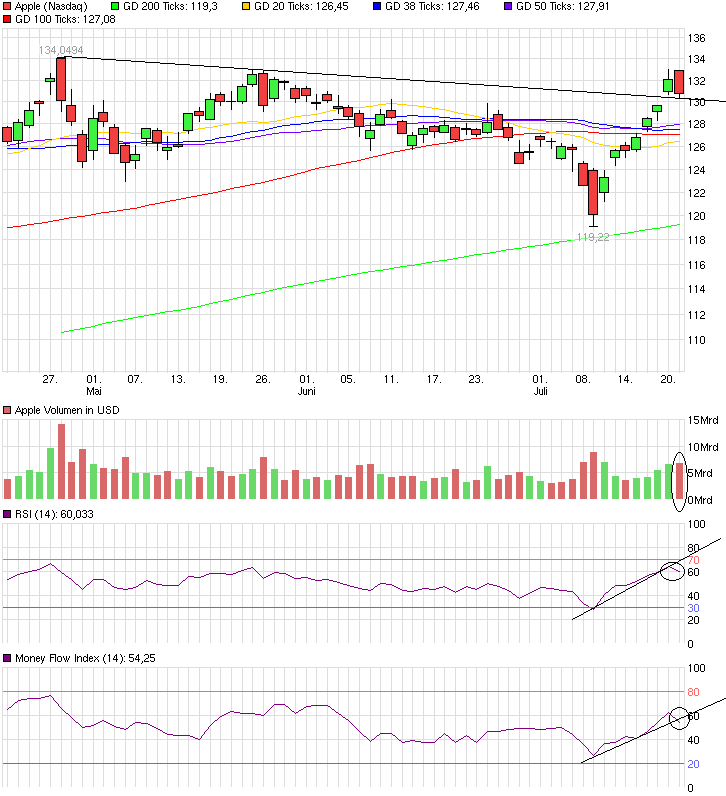Click the '27.' date axis label
The width and height of the screenshot is (726, 796).
(x=50, y=379)
